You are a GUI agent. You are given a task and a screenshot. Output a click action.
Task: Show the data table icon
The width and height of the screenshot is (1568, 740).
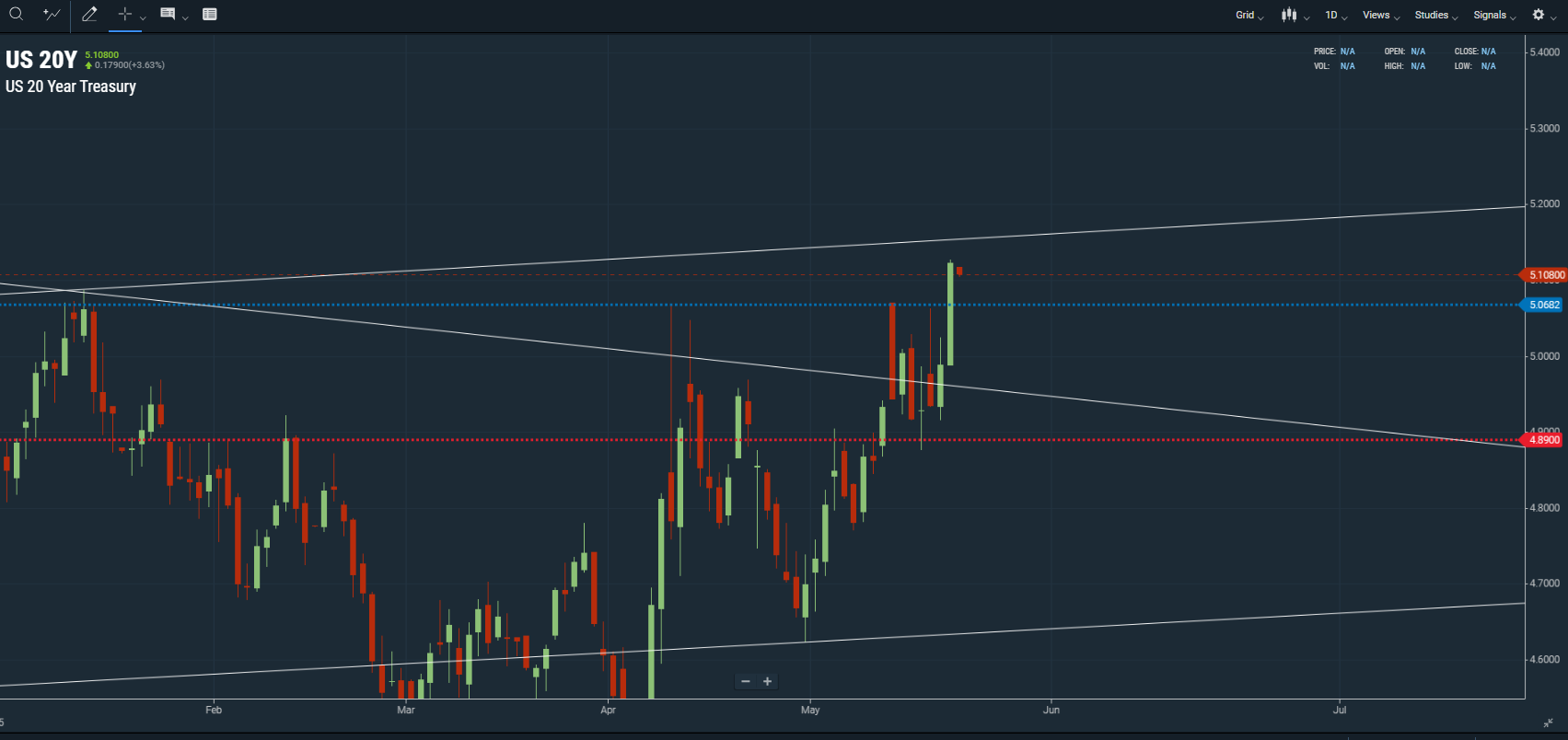coord(210,14)
